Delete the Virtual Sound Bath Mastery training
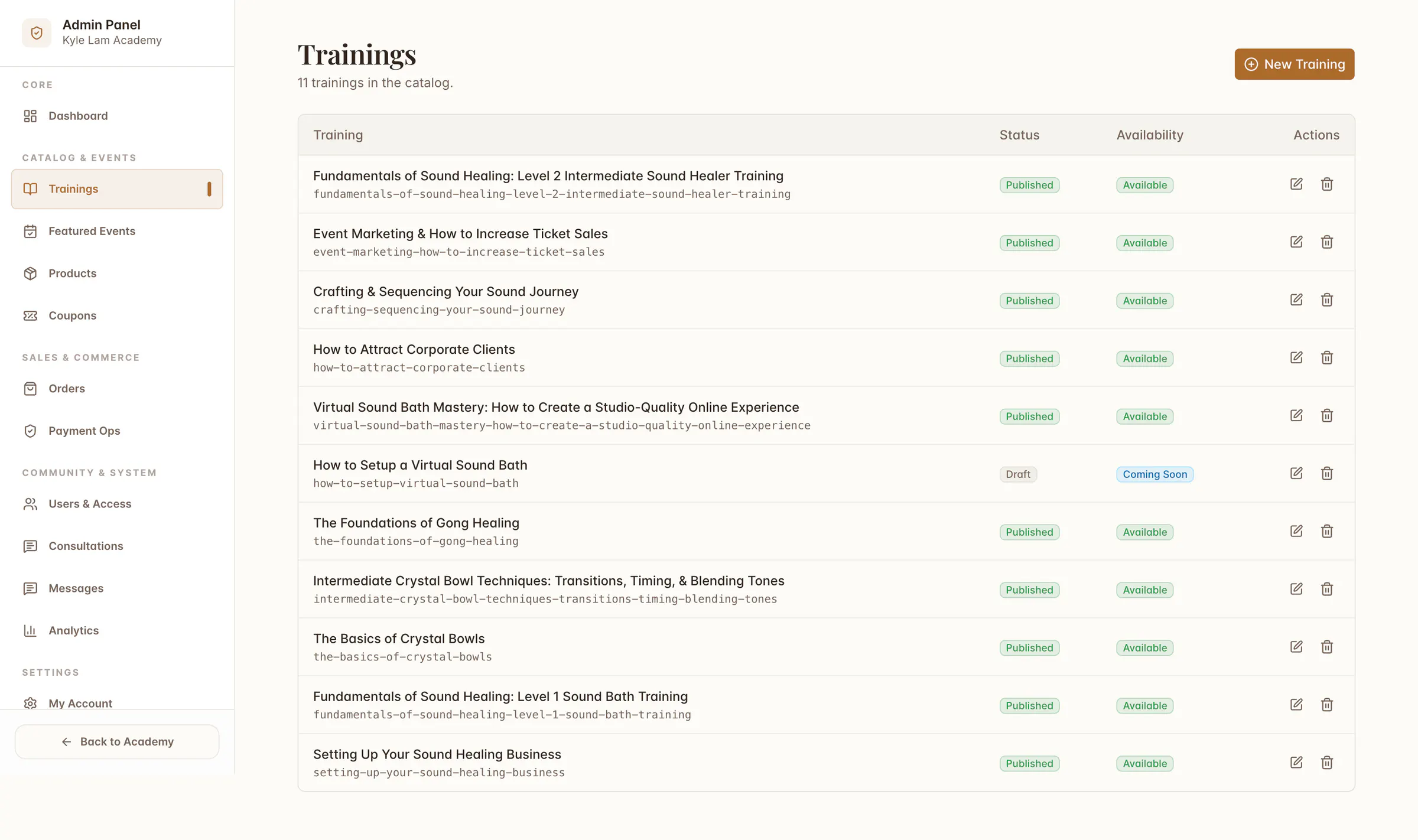 pos(1327,415)
